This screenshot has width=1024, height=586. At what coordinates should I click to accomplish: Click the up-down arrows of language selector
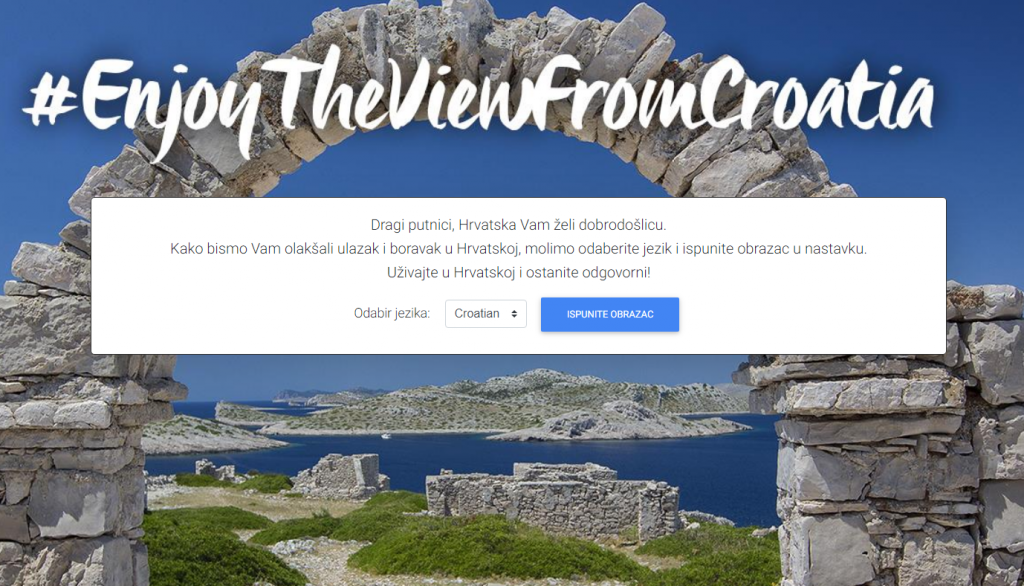(x=515, y=314)
